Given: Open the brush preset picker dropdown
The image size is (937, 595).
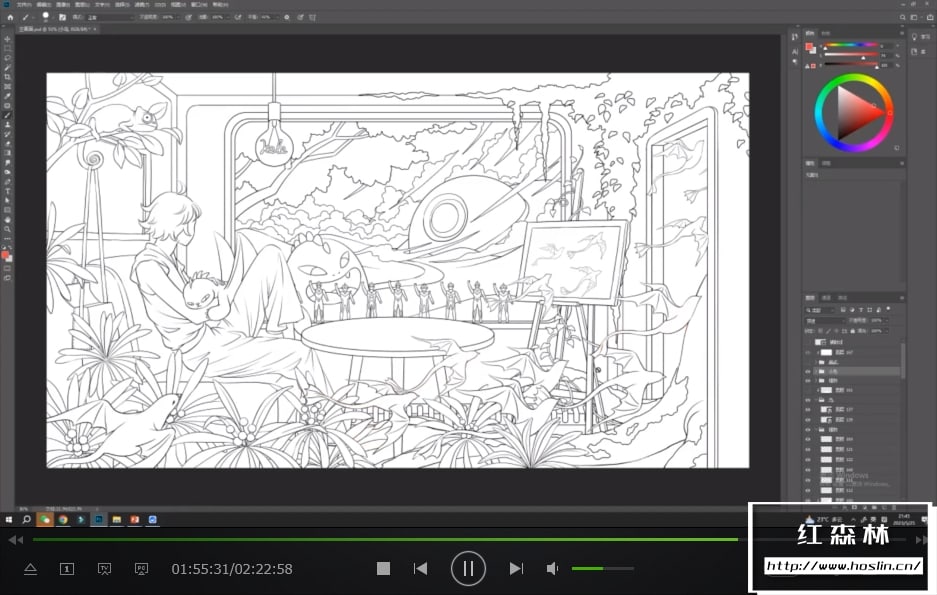Looking at the screenshot, I should pyautogui.click(x=46, y=17).
